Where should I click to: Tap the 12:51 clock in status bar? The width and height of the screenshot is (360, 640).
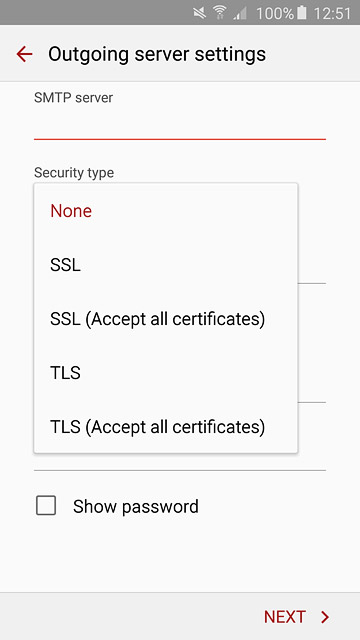click(x=332, y=13)
